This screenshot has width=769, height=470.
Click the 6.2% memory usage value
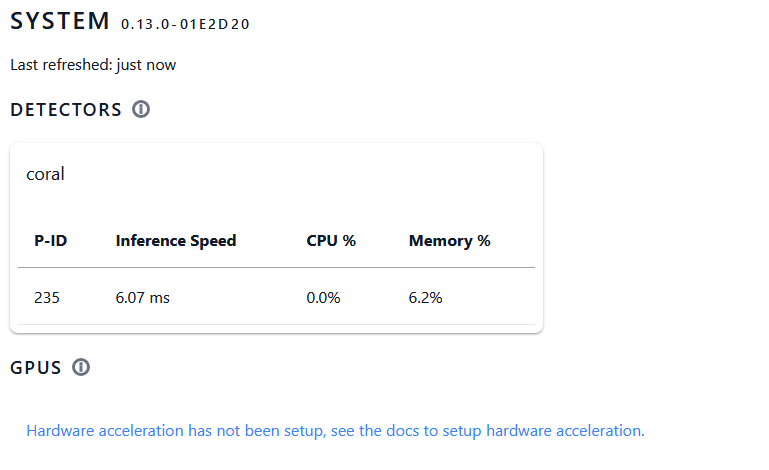point(425,297)
